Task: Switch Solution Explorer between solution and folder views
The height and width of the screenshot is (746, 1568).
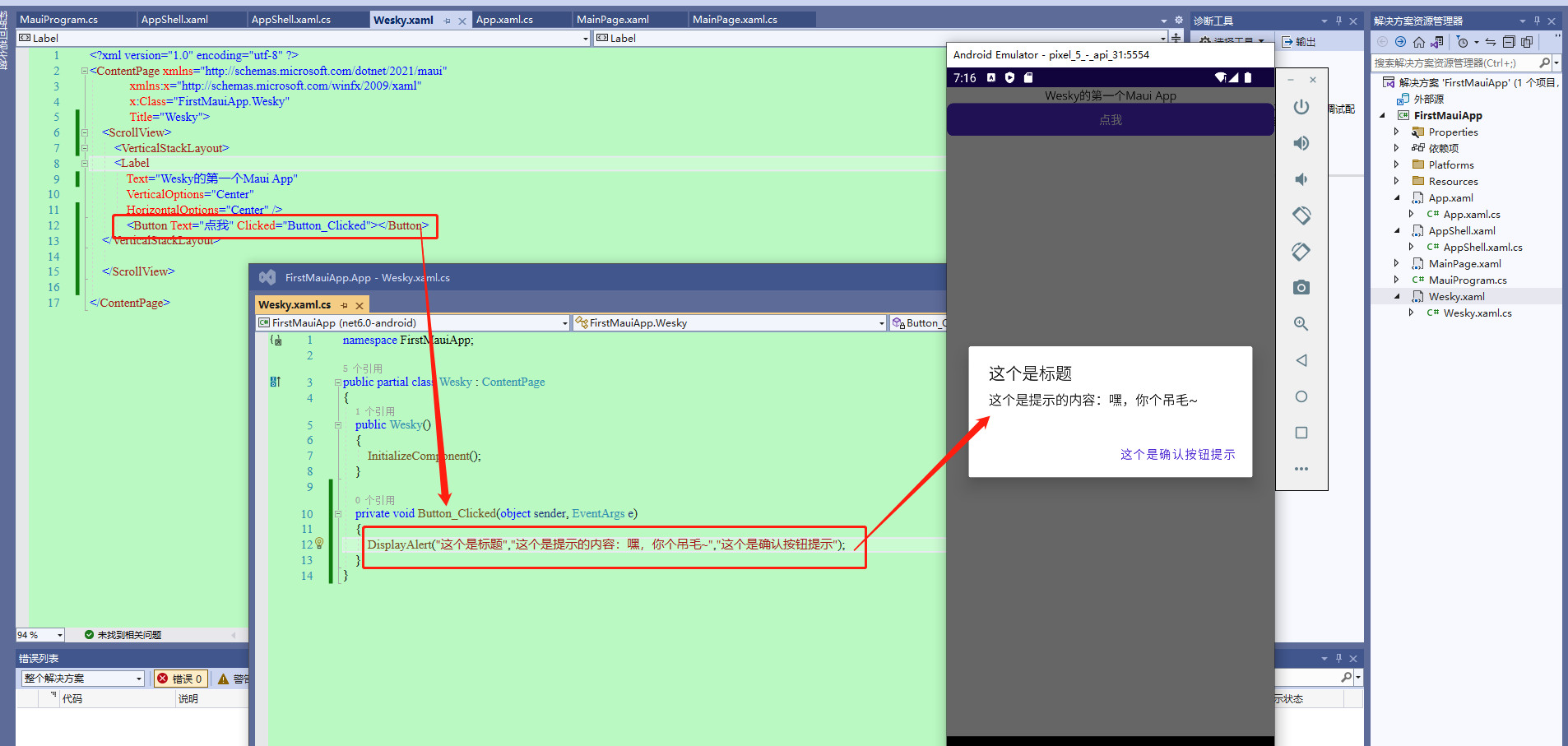Action: pos(1436,42)
